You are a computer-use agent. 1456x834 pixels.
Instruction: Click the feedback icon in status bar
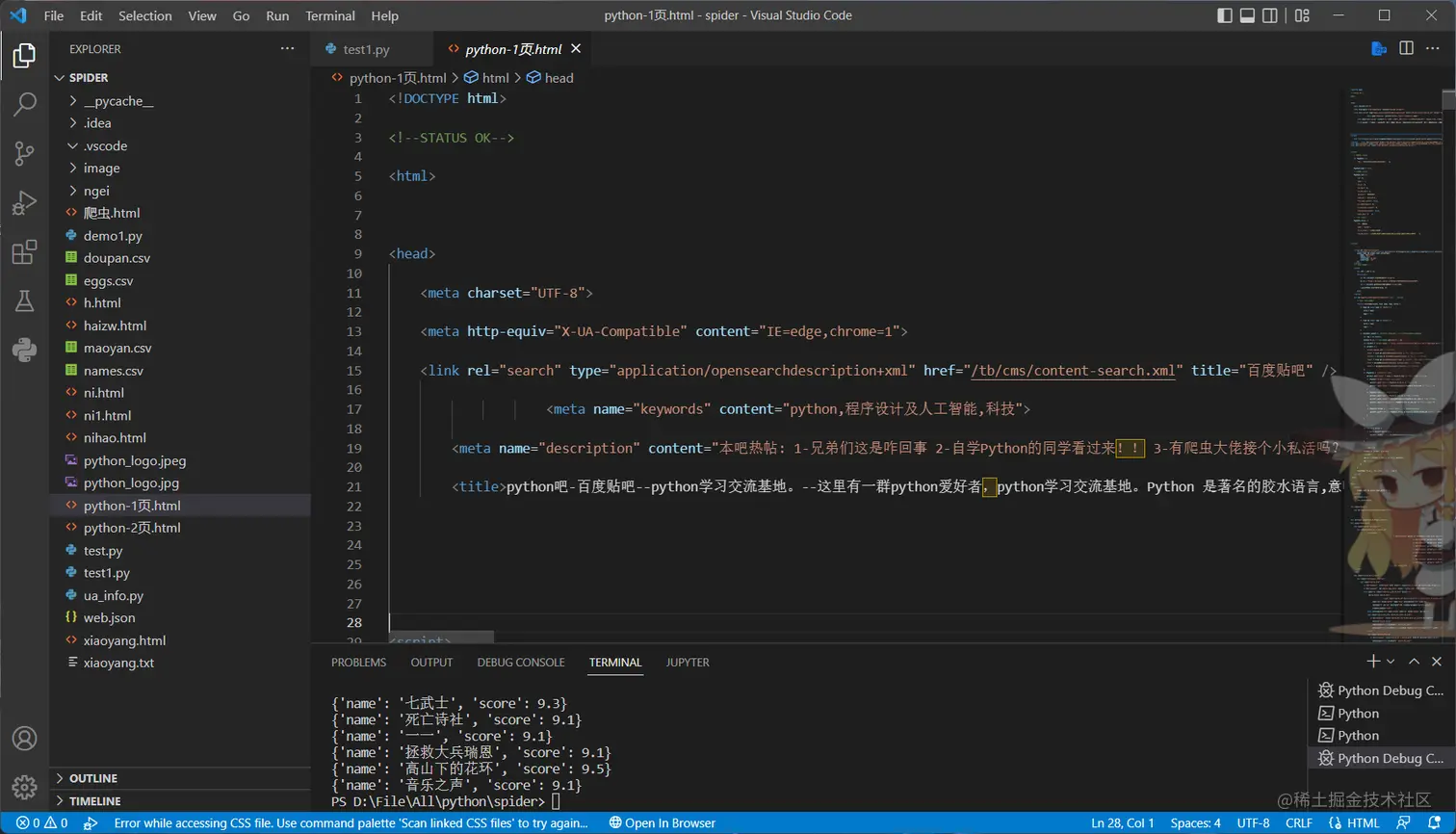click(1404, 823)
